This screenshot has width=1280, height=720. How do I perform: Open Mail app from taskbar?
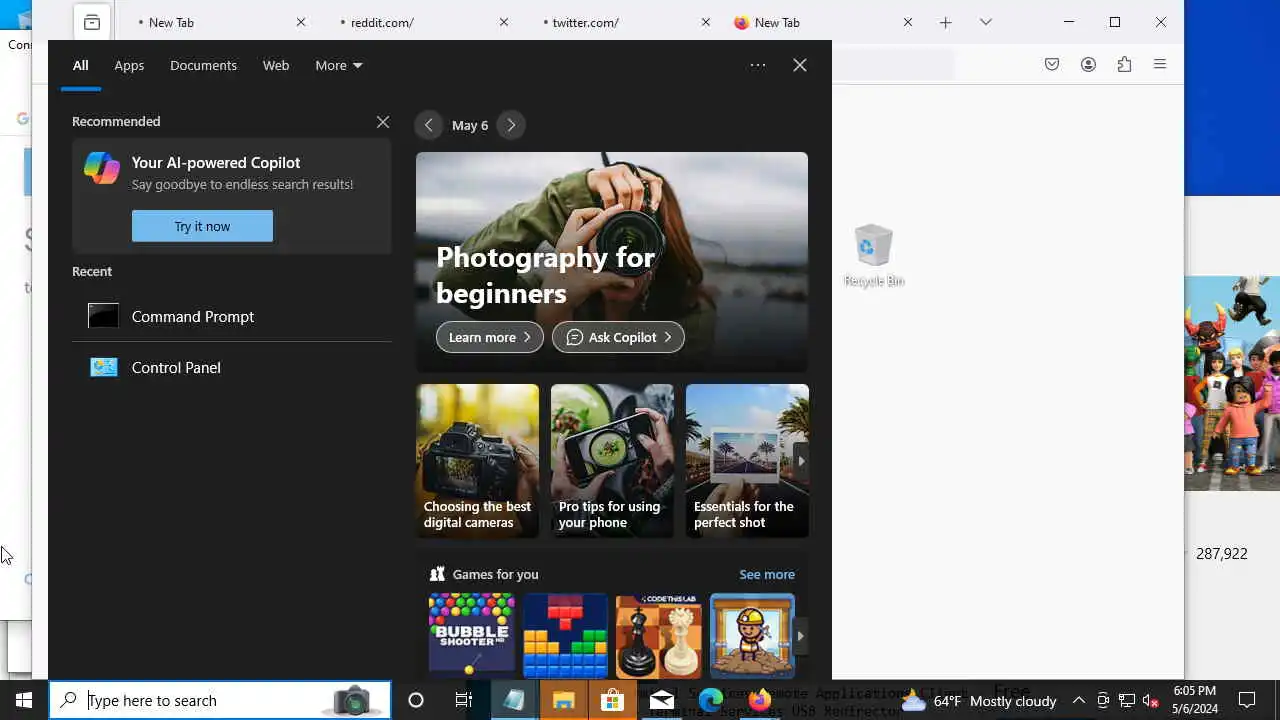click(x=661, y=700)
